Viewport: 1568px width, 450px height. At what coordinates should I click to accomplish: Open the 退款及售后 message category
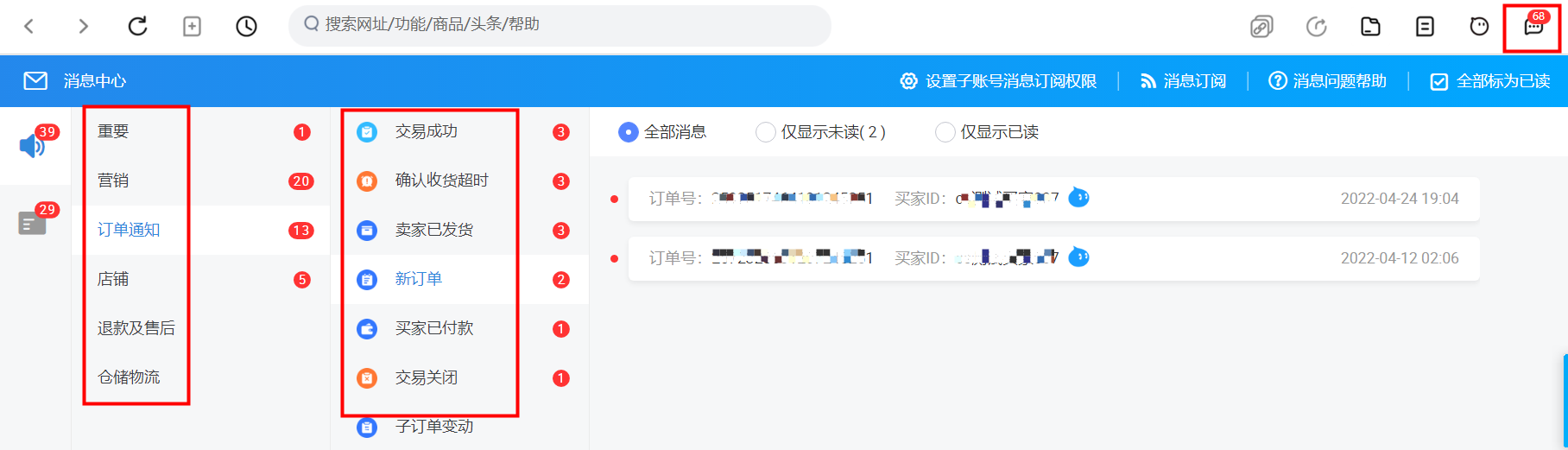pos(136,328)
